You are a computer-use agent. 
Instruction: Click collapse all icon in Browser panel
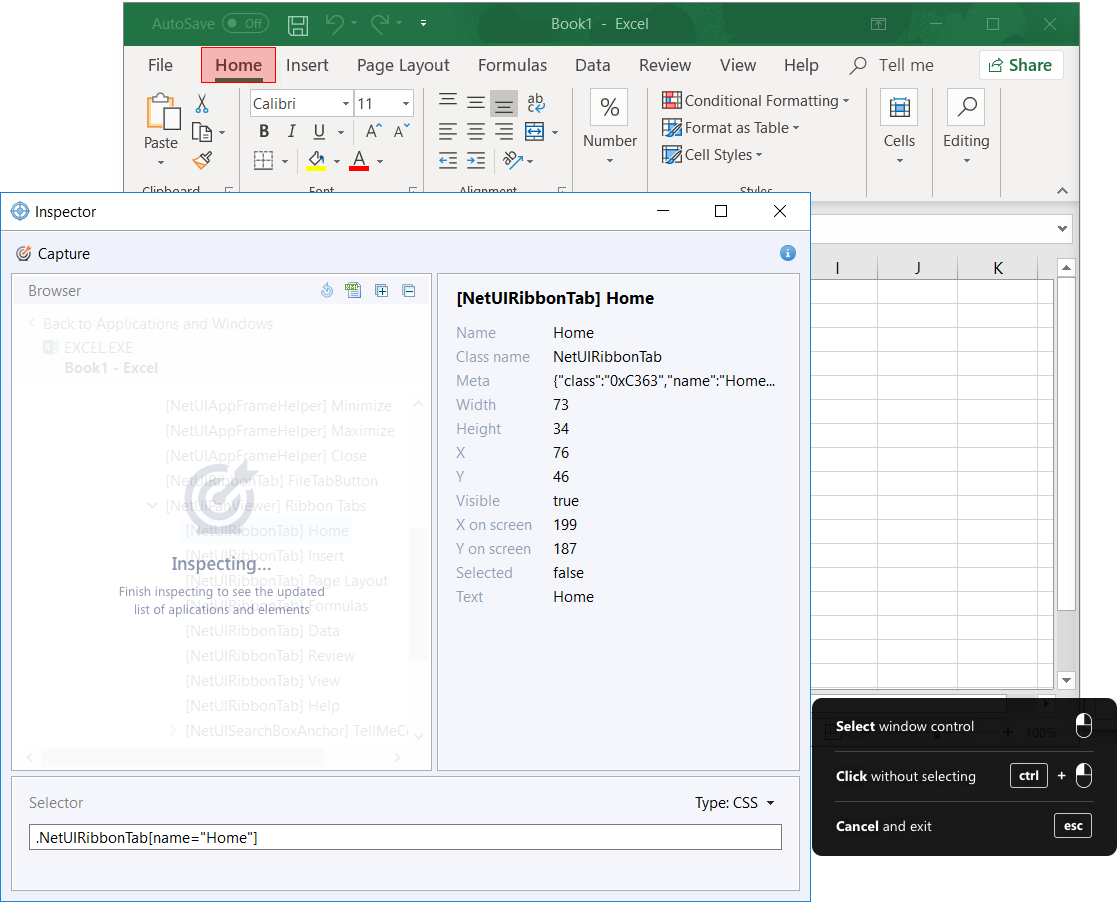[x=409, y=290]
